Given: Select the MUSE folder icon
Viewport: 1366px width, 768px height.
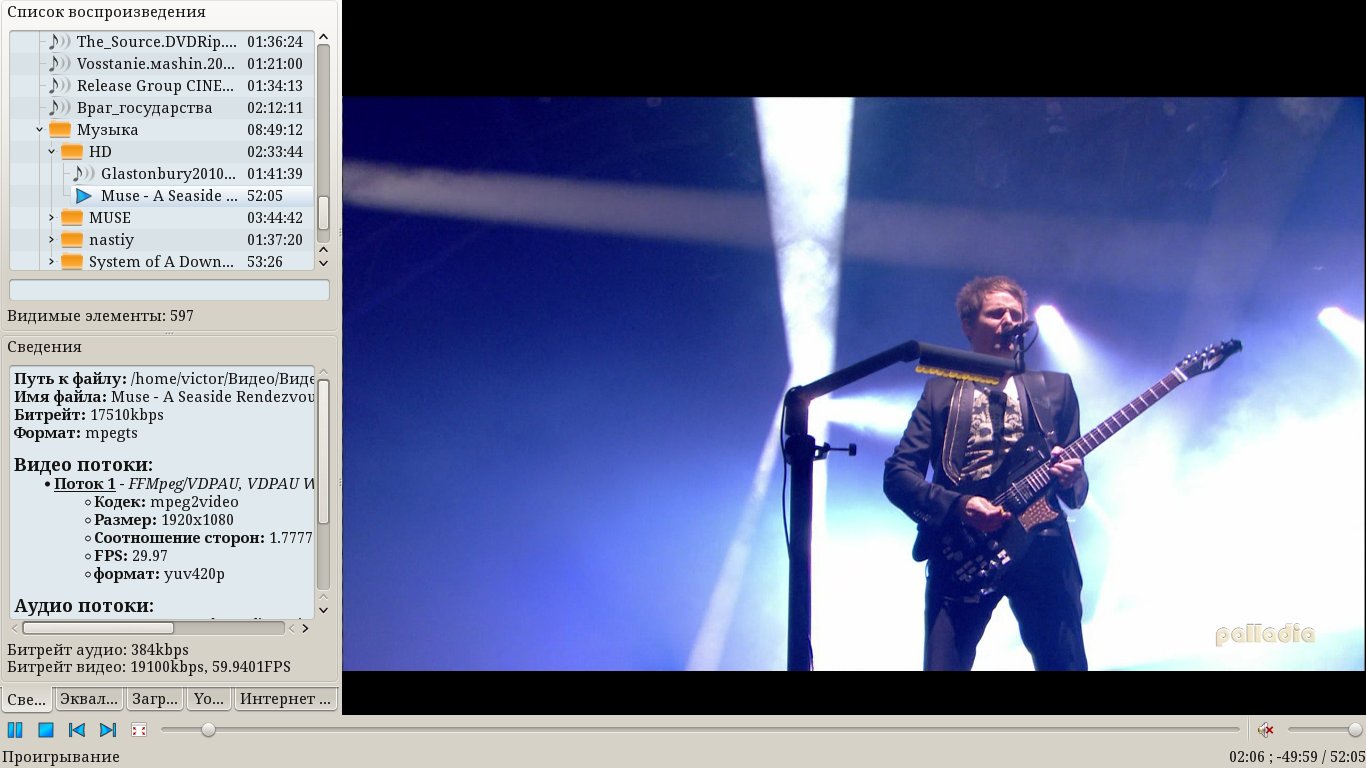Looking at the screenshot, I should [x=72, y=218].
